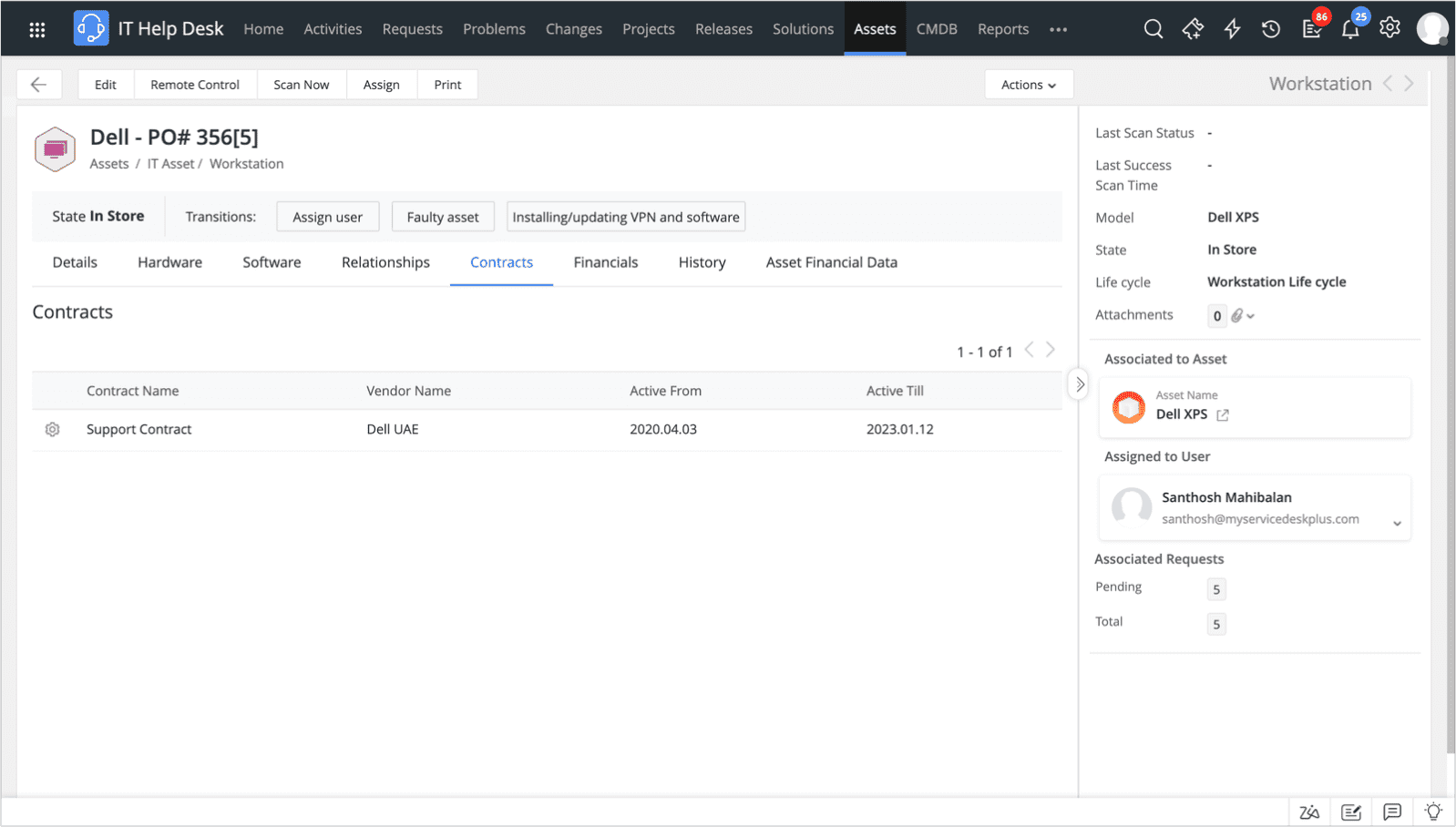This screenshot has width=1456, height=827.
Task: Click the back arrow button
Action: (38, 85)
